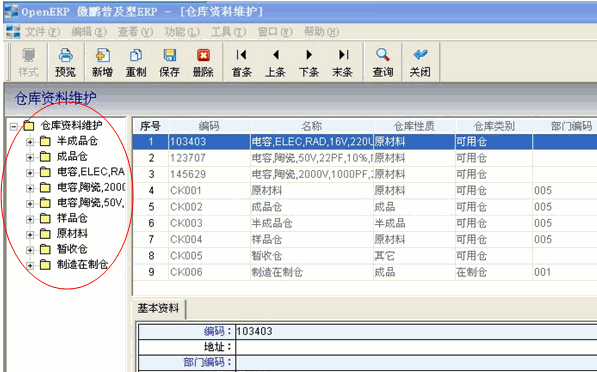597x372 pixels.
Task: Open the 帮助 menu
Action: [x=321, y=32]
